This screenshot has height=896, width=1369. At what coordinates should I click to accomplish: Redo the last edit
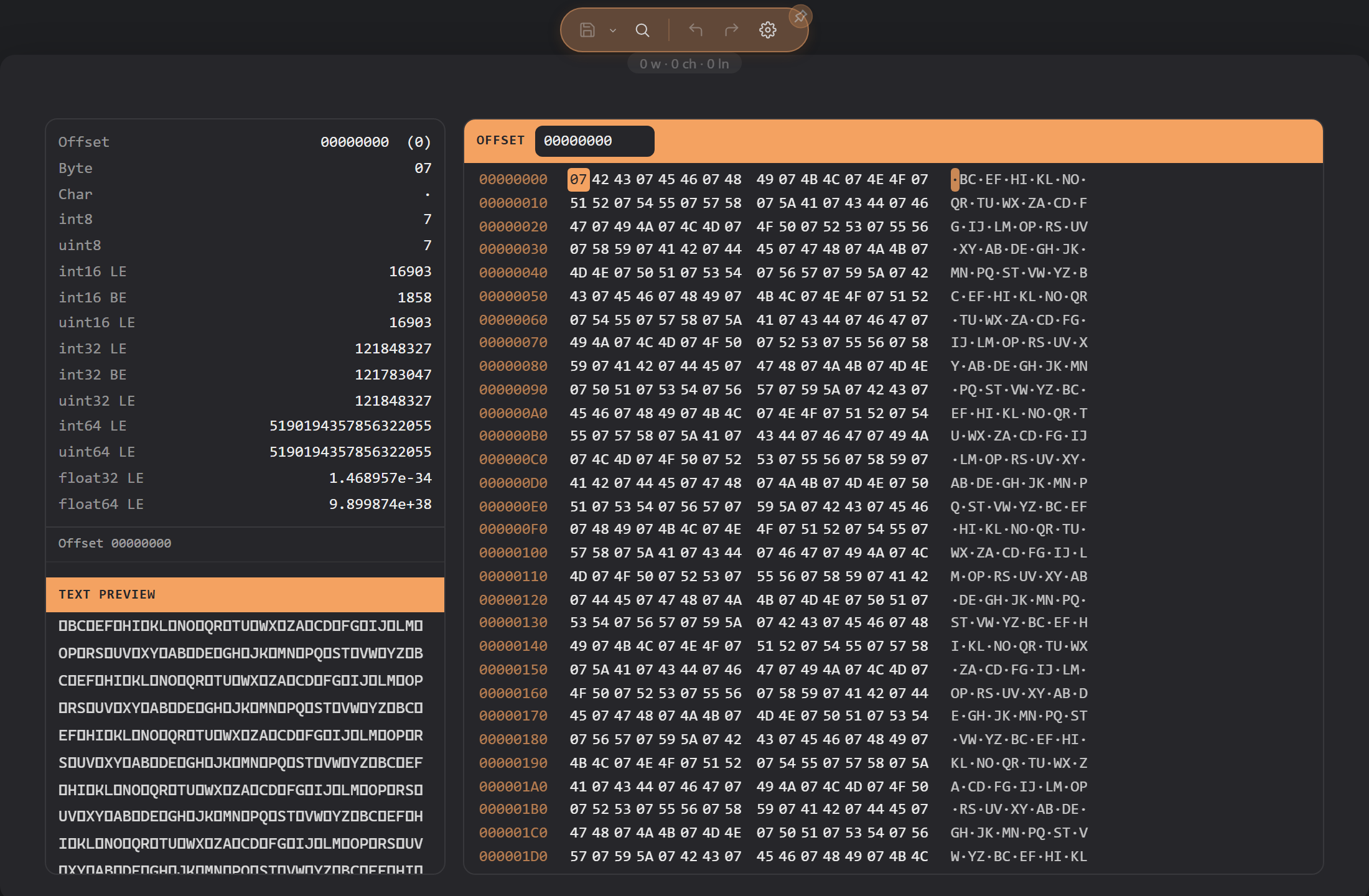[732, 30]
